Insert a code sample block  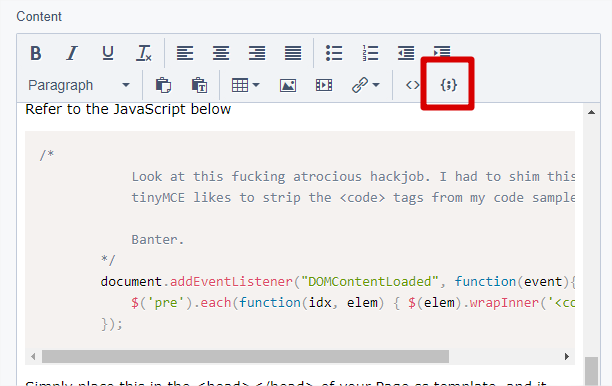[448, 85]
